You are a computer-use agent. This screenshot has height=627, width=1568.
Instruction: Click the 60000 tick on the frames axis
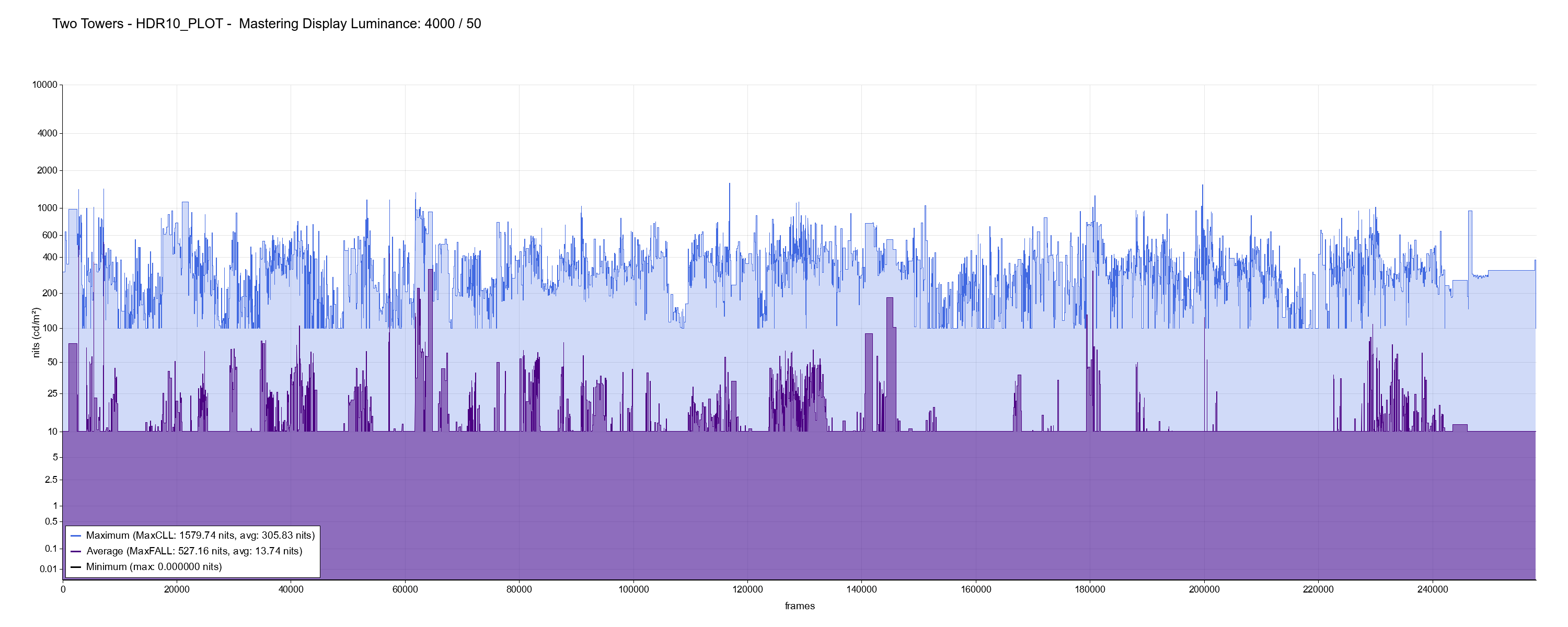[x=405, y=589]
